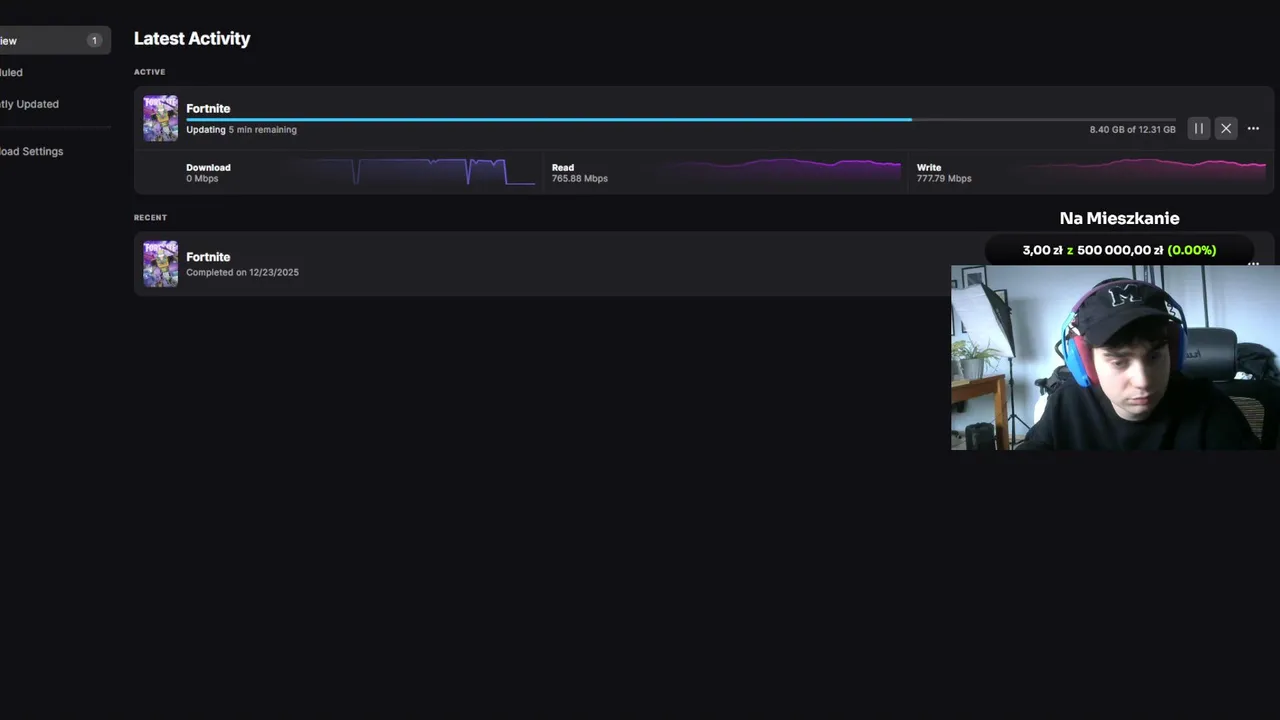Click 'Completed on 12/23/2025' text
Viewport: 1280px width, 720px height.
click(242, 272)
